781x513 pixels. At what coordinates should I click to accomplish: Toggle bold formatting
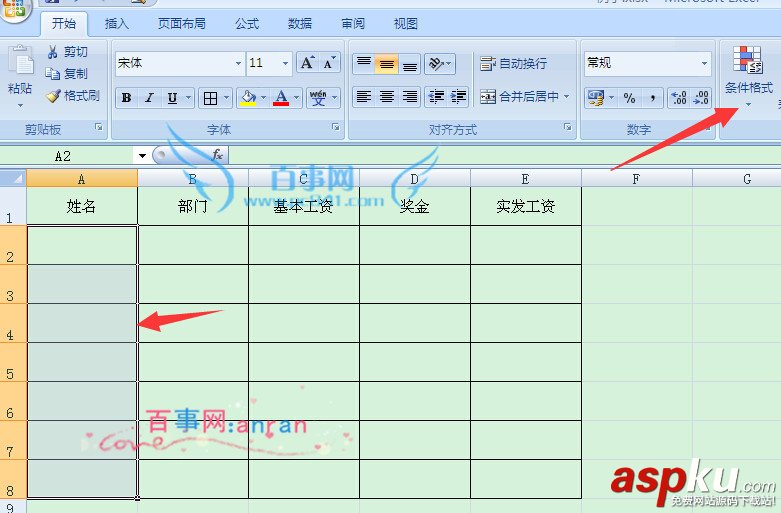point(127,98)
